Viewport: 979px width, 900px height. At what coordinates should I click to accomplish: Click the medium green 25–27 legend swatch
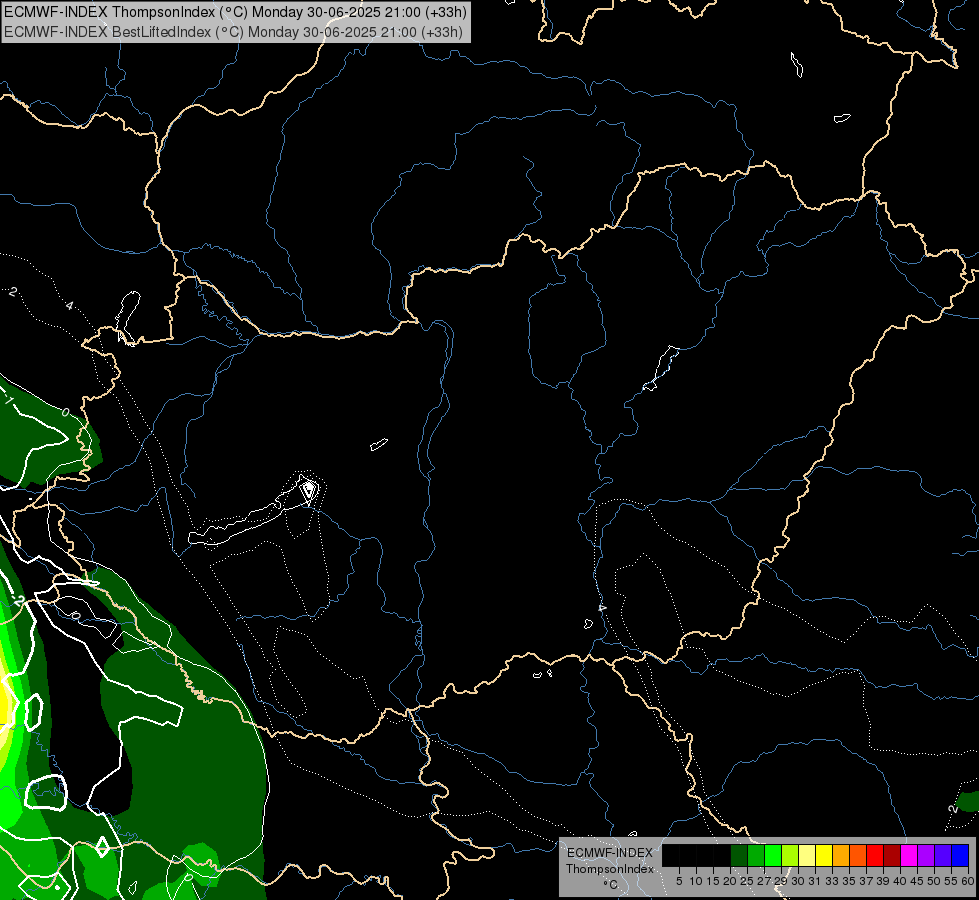(x=756, y=855)
